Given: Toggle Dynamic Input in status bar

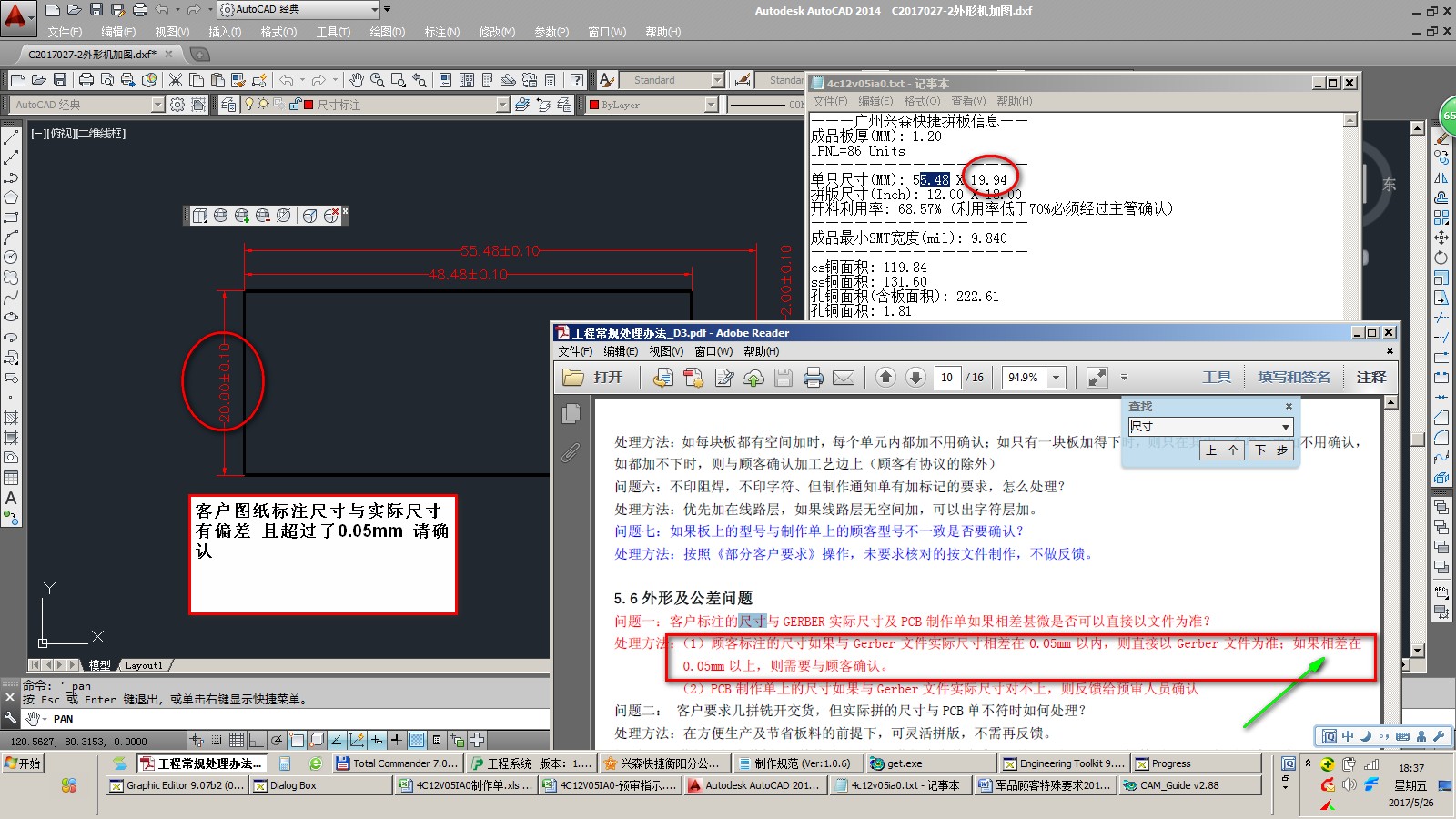Looking at the screenshot, I should (377, 740).
